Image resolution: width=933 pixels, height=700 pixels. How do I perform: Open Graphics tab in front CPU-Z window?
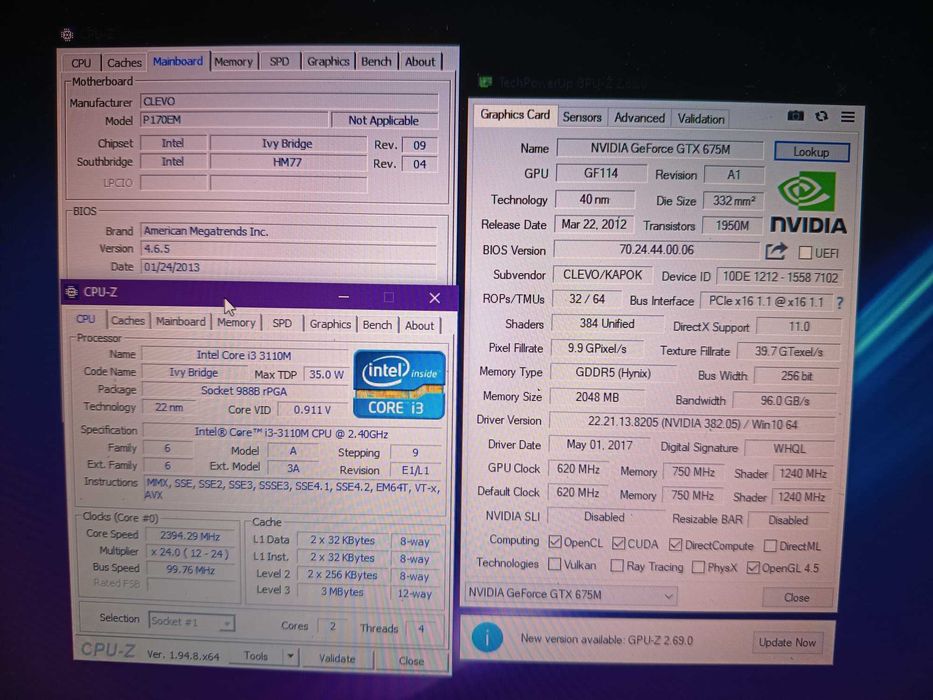point(330,324)
